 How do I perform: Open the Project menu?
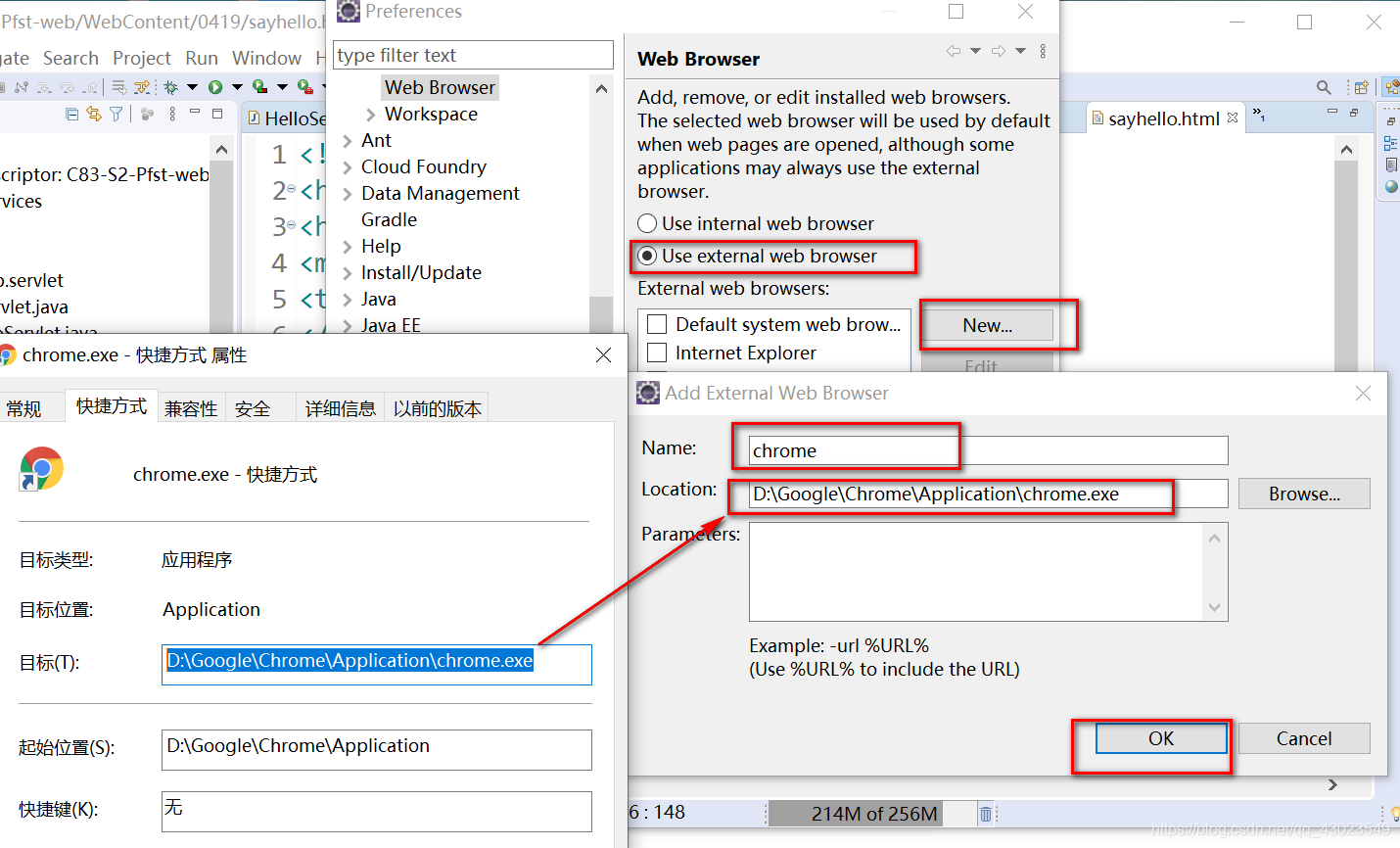pyautogui.click(x=142, y=58)
